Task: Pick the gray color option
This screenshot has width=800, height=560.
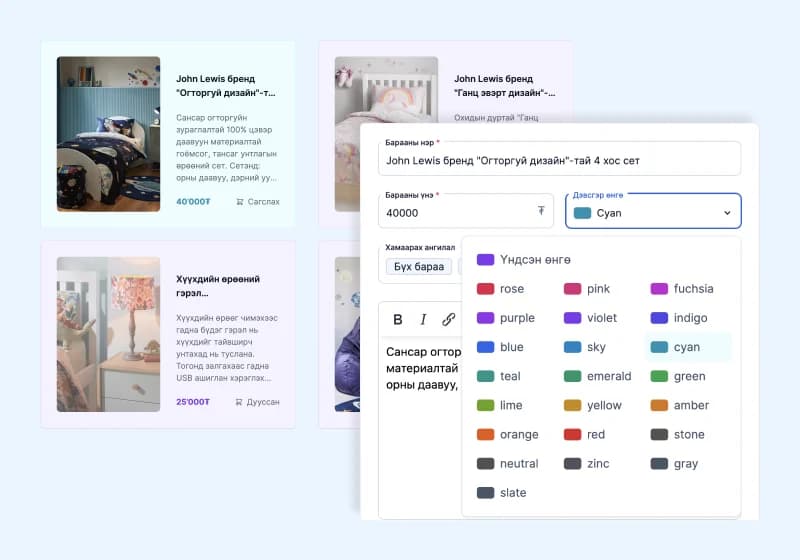Action: pos(674,463)
